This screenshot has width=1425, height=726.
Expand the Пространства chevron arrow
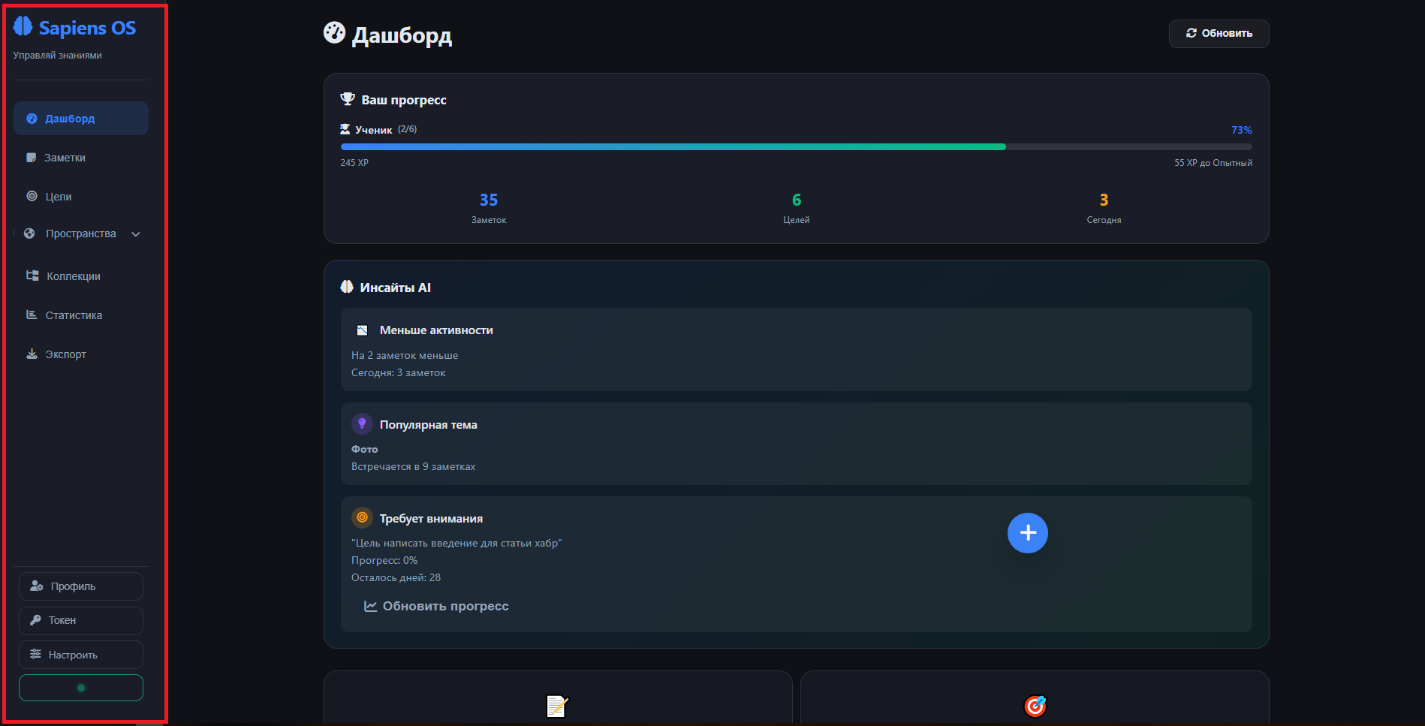(x=136, y=234)
